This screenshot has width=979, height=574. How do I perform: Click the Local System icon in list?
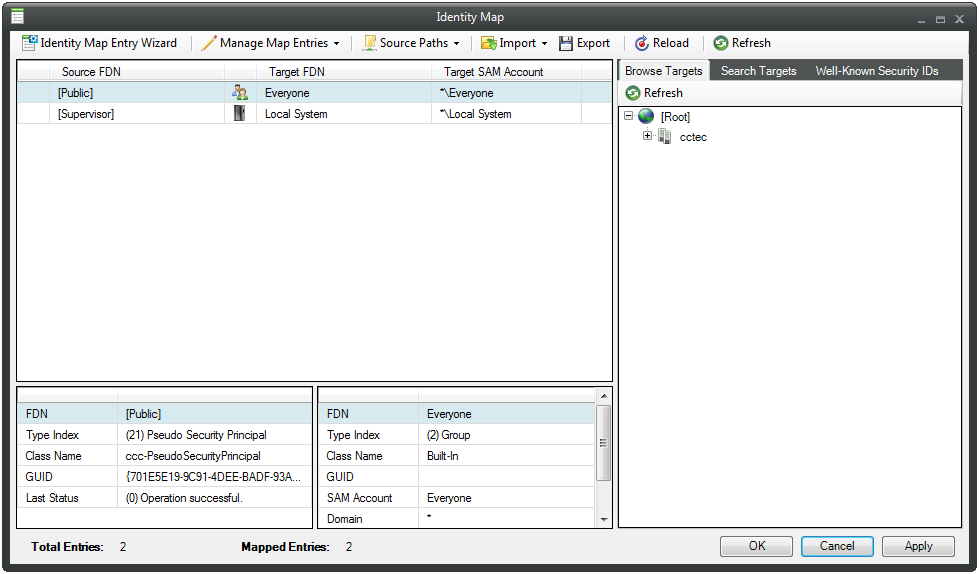(240, 114)
